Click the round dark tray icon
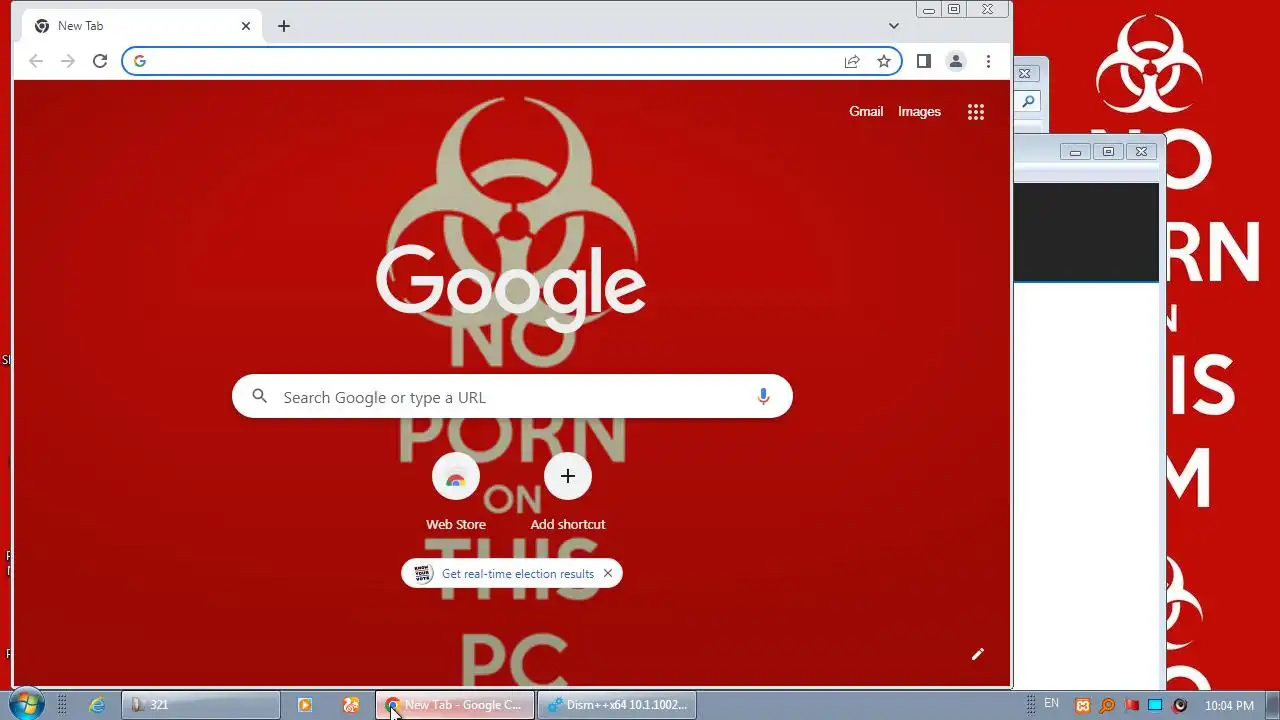The height and width of the screenshot is (720, 1280). pos(1180,706)
